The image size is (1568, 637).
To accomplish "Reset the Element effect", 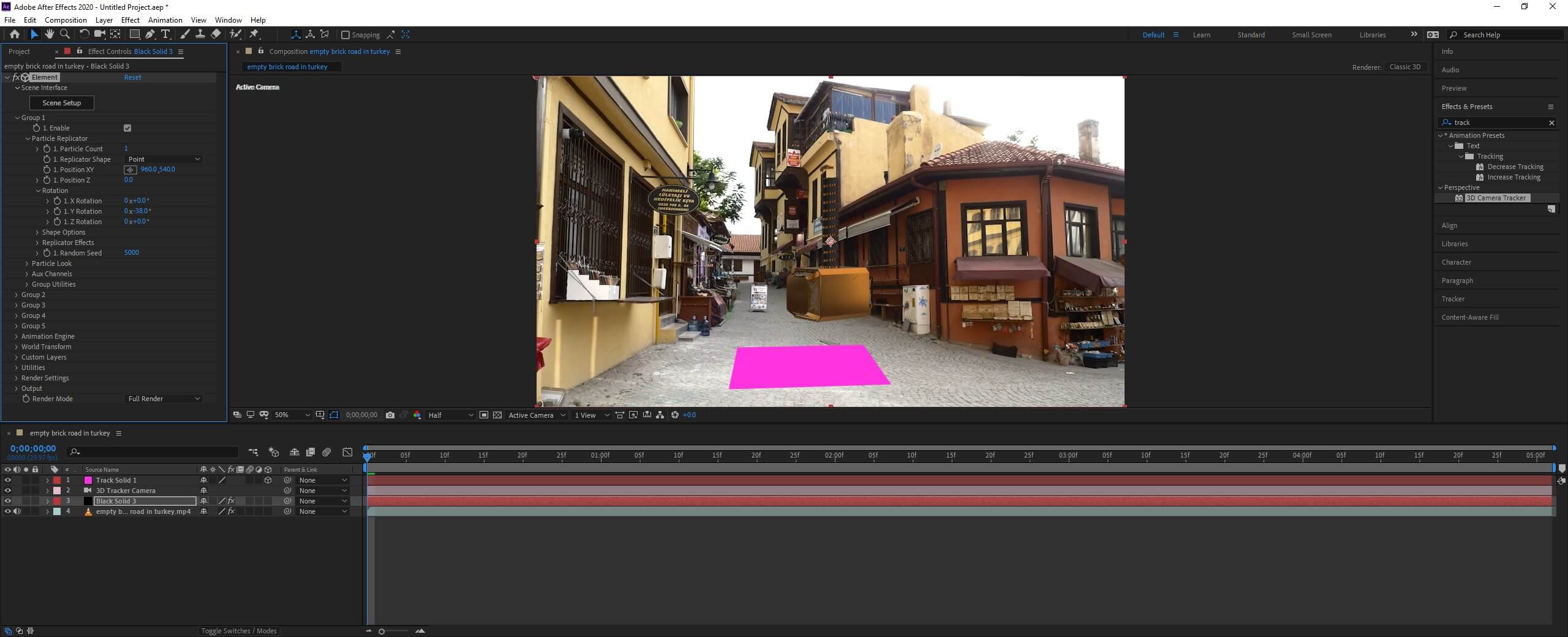I will tap(132, 77).
